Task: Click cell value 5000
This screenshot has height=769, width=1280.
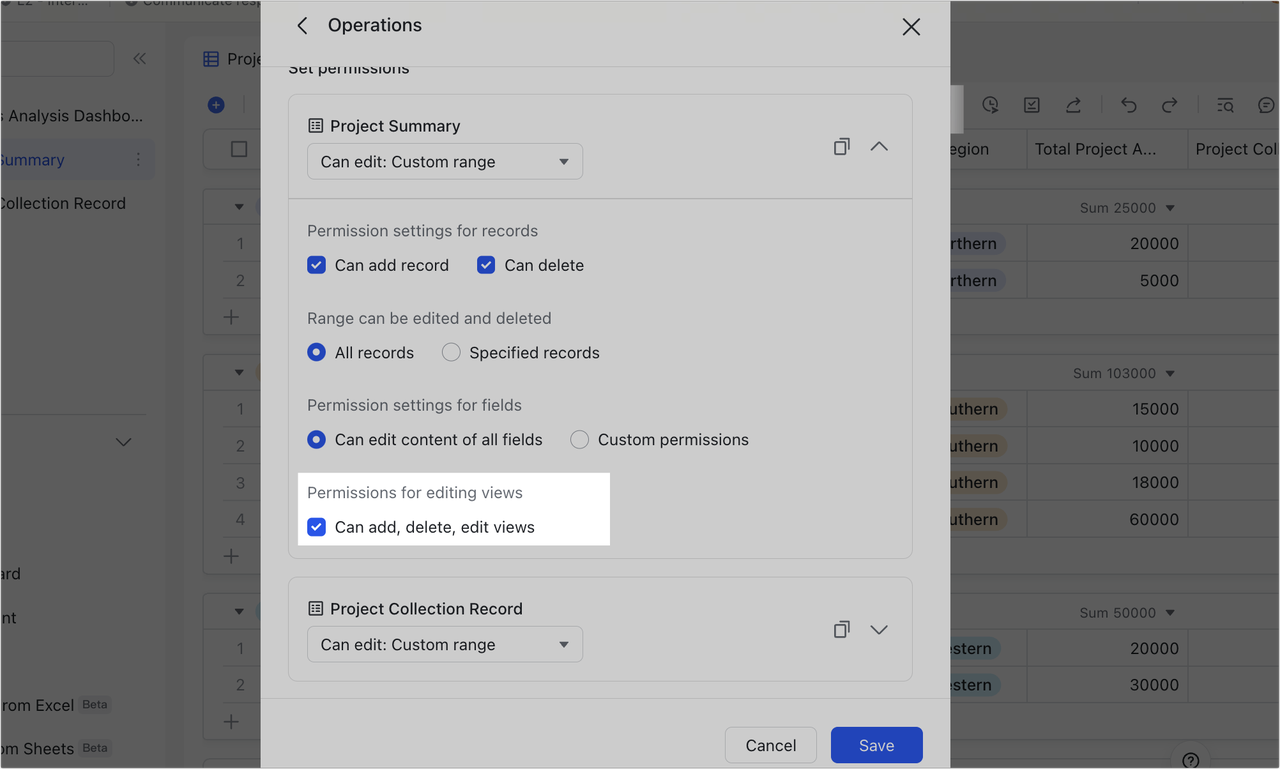Action: point(1159,281)
